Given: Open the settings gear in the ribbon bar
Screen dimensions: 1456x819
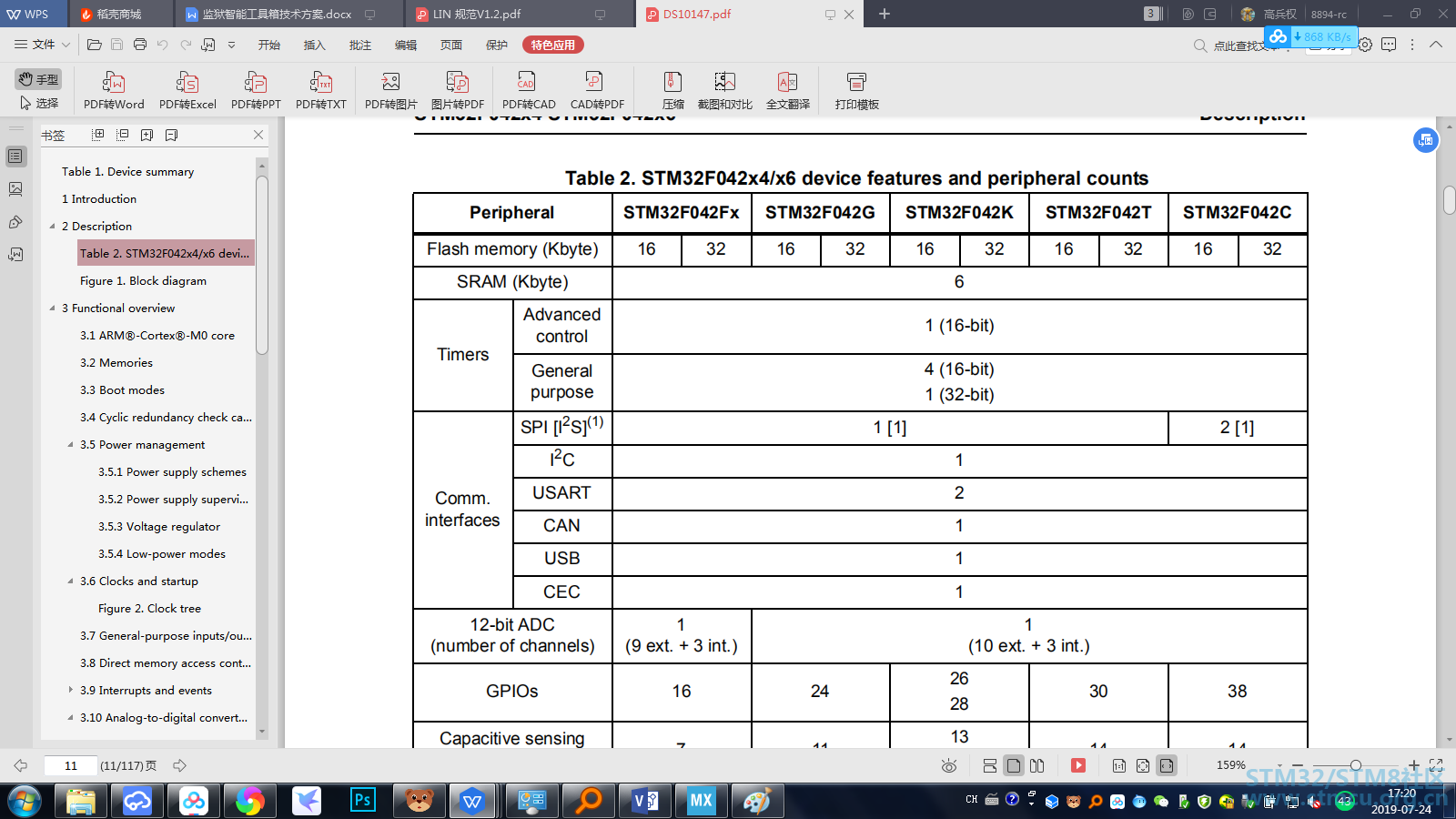Looking at the screenshot, I should click(1365, 45).
